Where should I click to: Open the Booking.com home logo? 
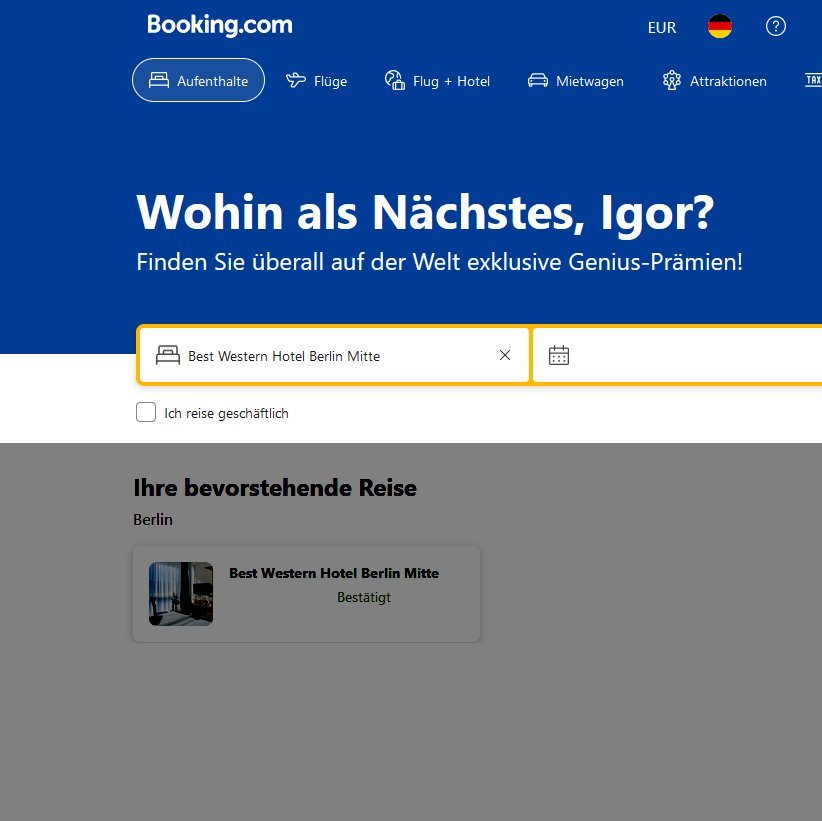220,25
